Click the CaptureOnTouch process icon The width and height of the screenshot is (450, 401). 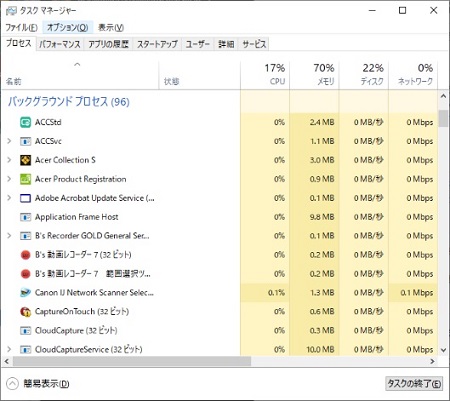pos(25,312)
